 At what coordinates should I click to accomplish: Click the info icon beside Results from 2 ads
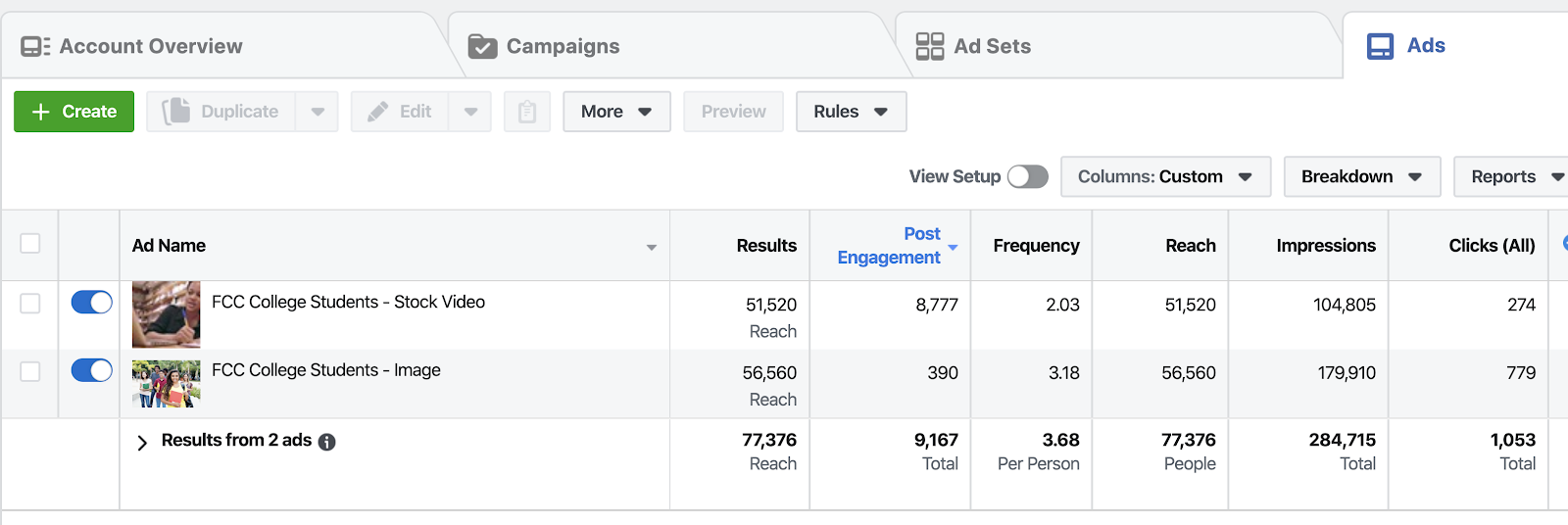[x=327, y=442]
